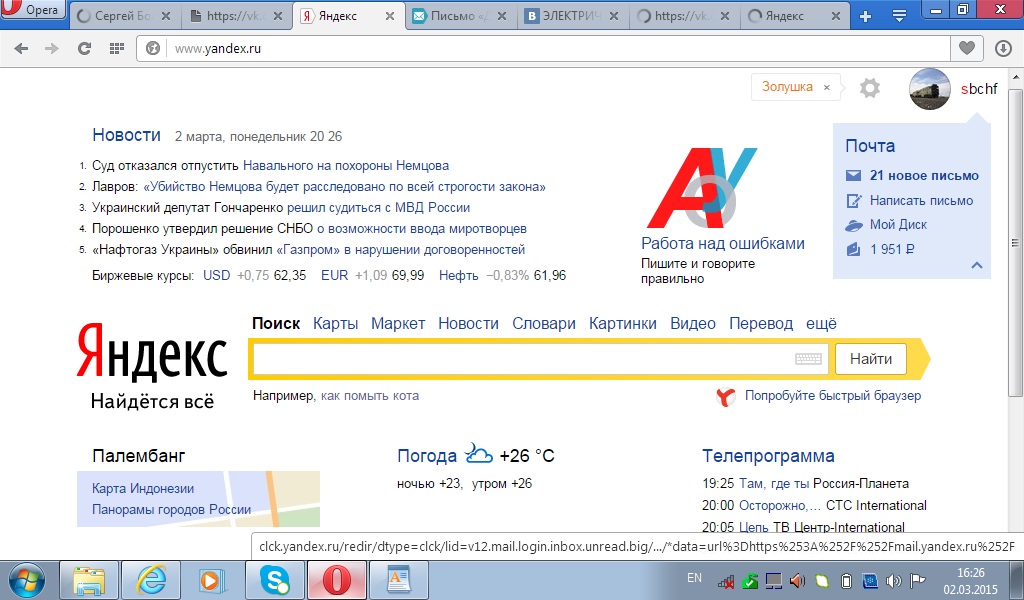The width and height of the screenshot is (1024, 600).
Task: Click the heart bookmark icon in address bar
Action: point(966,48)
